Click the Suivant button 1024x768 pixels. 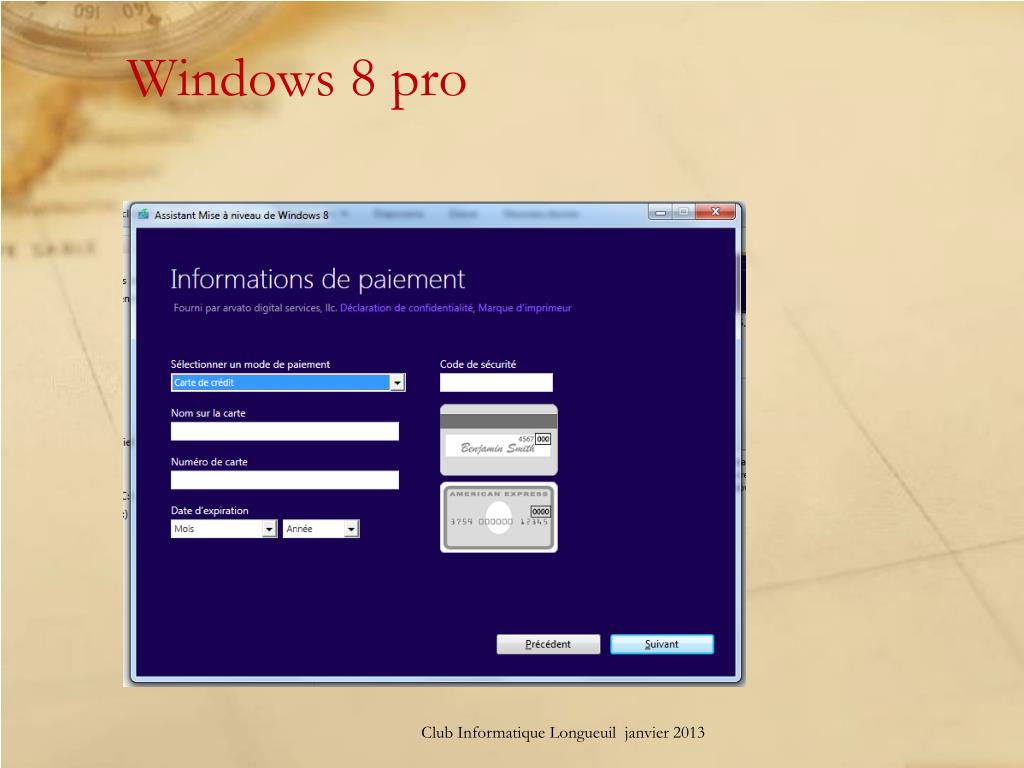(x=662, y=644)
